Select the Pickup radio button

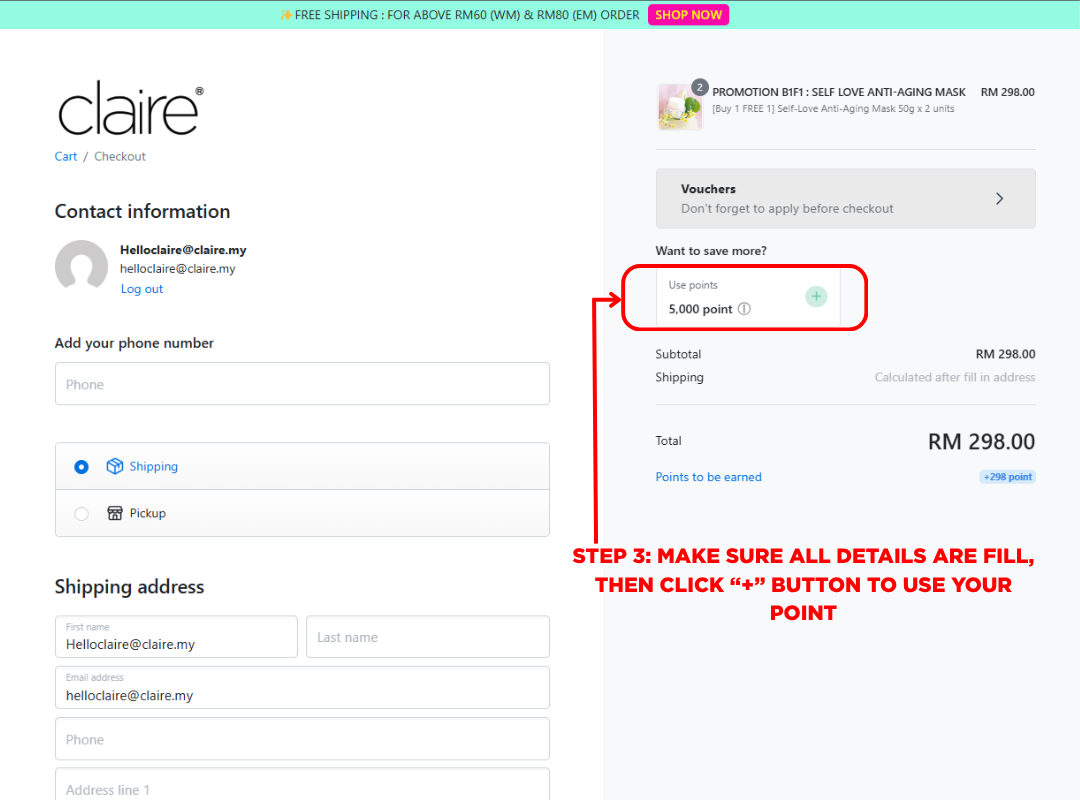pyautogui.click(x=82, y=514)
